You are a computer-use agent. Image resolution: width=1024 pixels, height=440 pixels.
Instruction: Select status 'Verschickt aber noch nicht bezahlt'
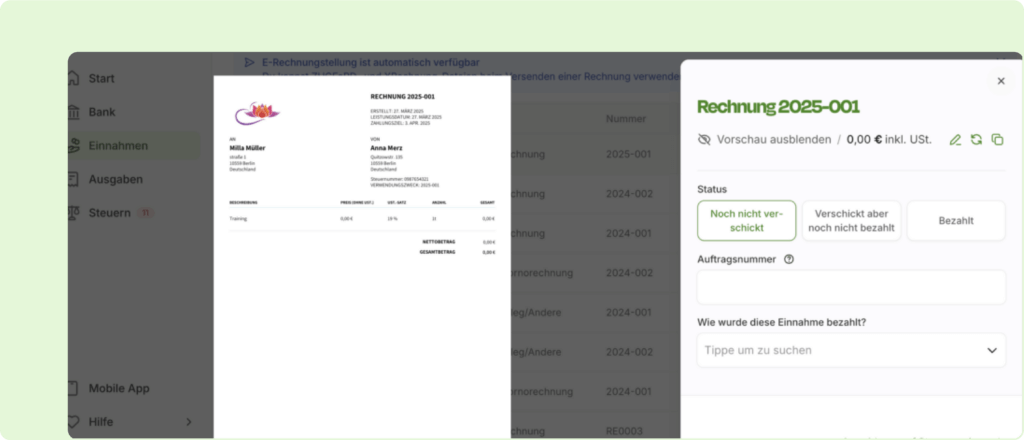click(851, 221)
